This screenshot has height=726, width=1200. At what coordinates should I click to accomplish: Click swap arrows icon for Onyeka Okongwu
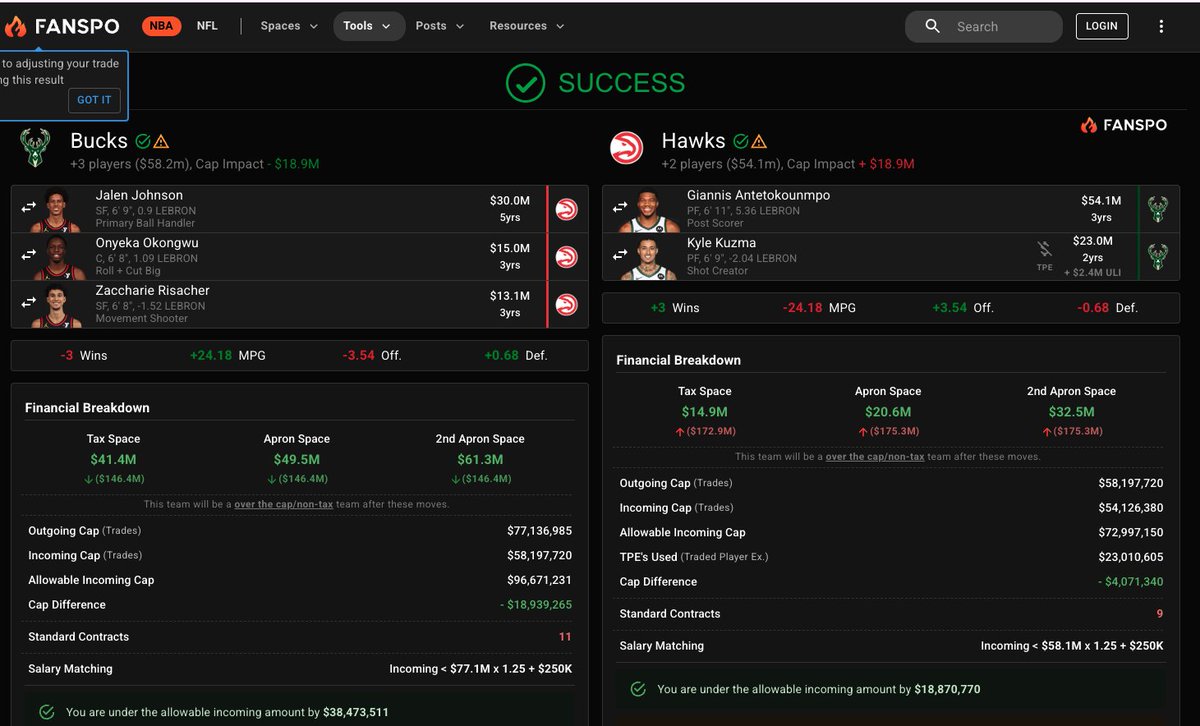coord(29,255)
